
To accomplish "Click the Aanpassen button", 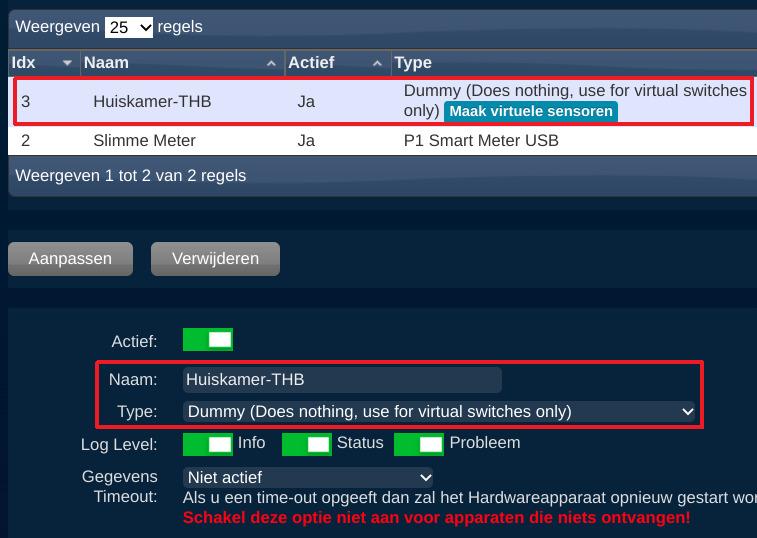I will (x=70, y=259).
